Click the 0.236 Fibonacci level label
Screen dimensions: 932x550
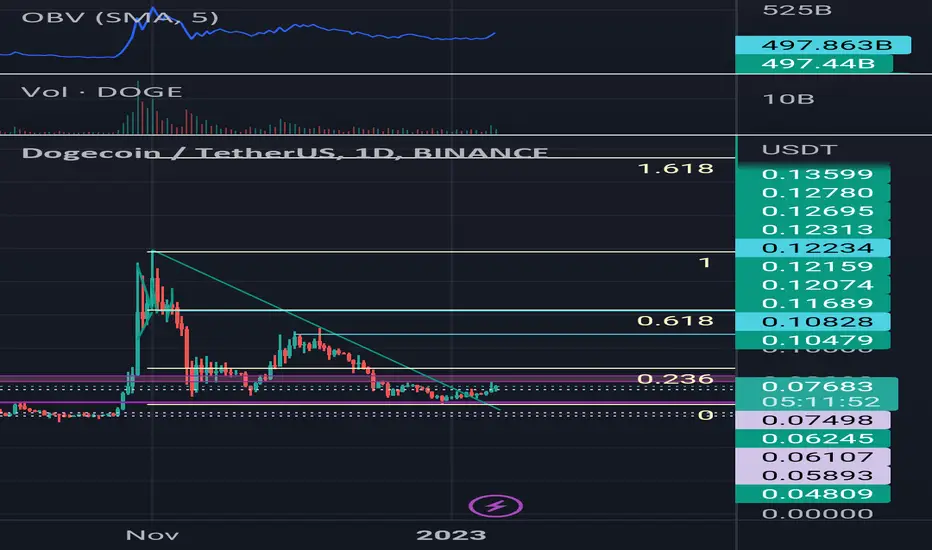click(x=675, y=379)
